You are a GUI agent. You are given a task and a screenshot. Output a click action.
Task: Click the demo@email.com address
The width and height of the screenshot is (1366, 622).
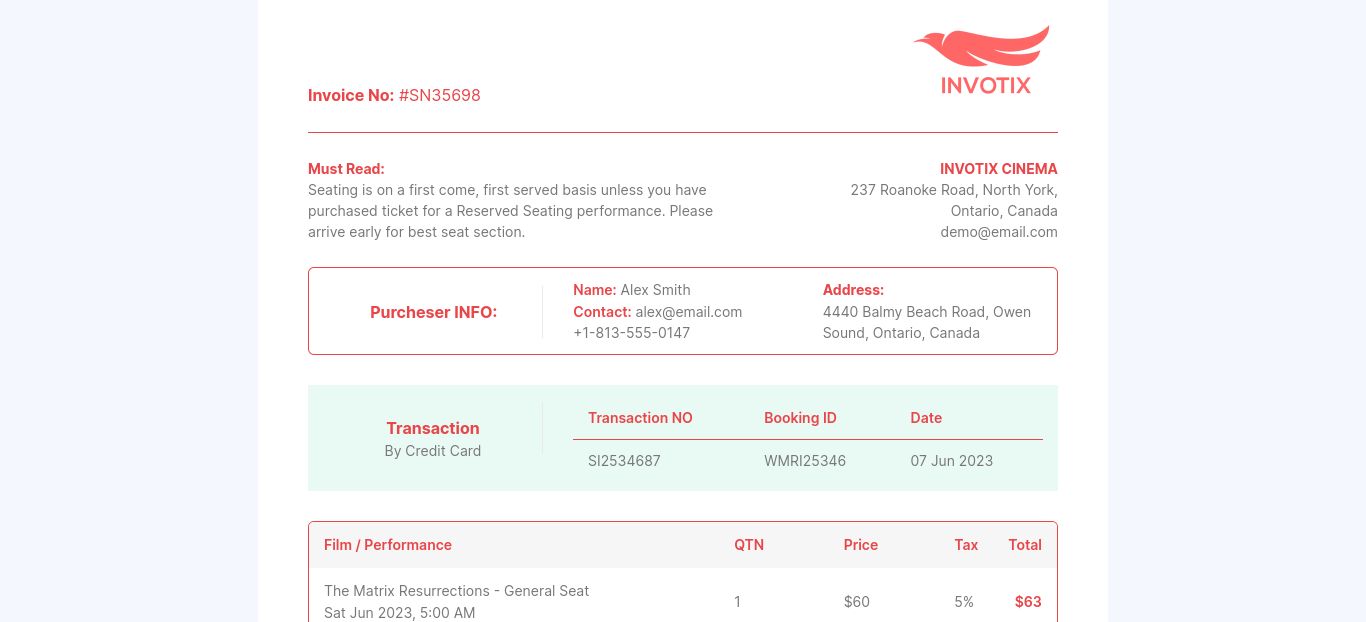(x=998, y=232)
